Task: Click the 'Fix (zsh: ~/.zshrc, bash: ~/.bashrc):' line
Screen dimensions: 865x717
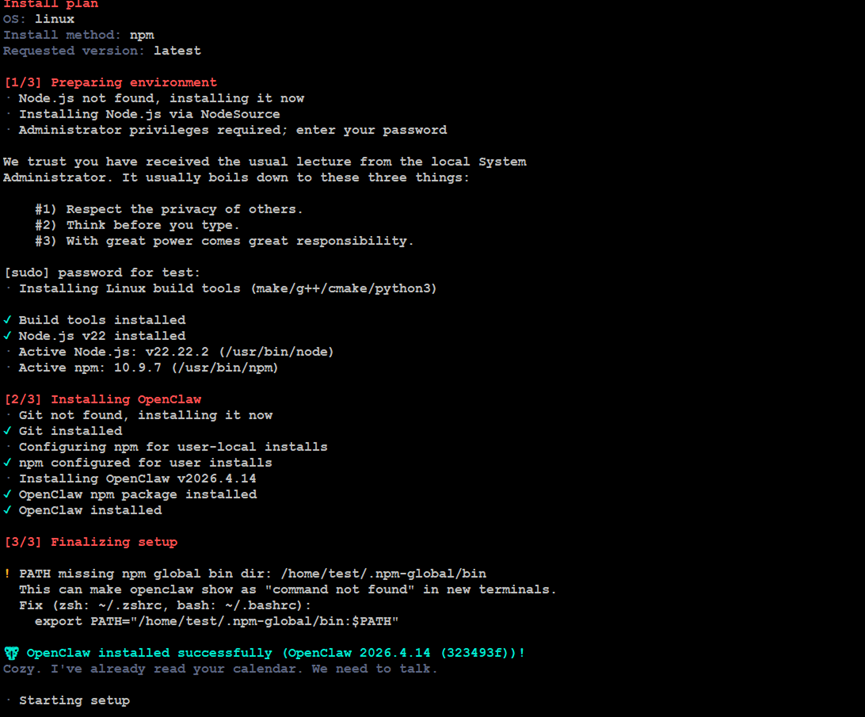Action: (x=165, y=606)
